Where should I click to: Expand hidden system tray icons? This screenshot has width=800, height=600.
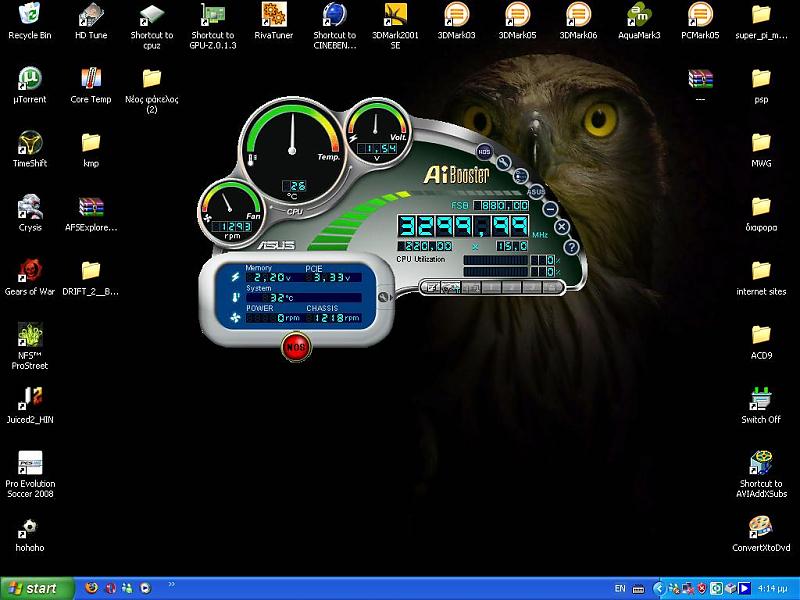(x=658, y=589)
